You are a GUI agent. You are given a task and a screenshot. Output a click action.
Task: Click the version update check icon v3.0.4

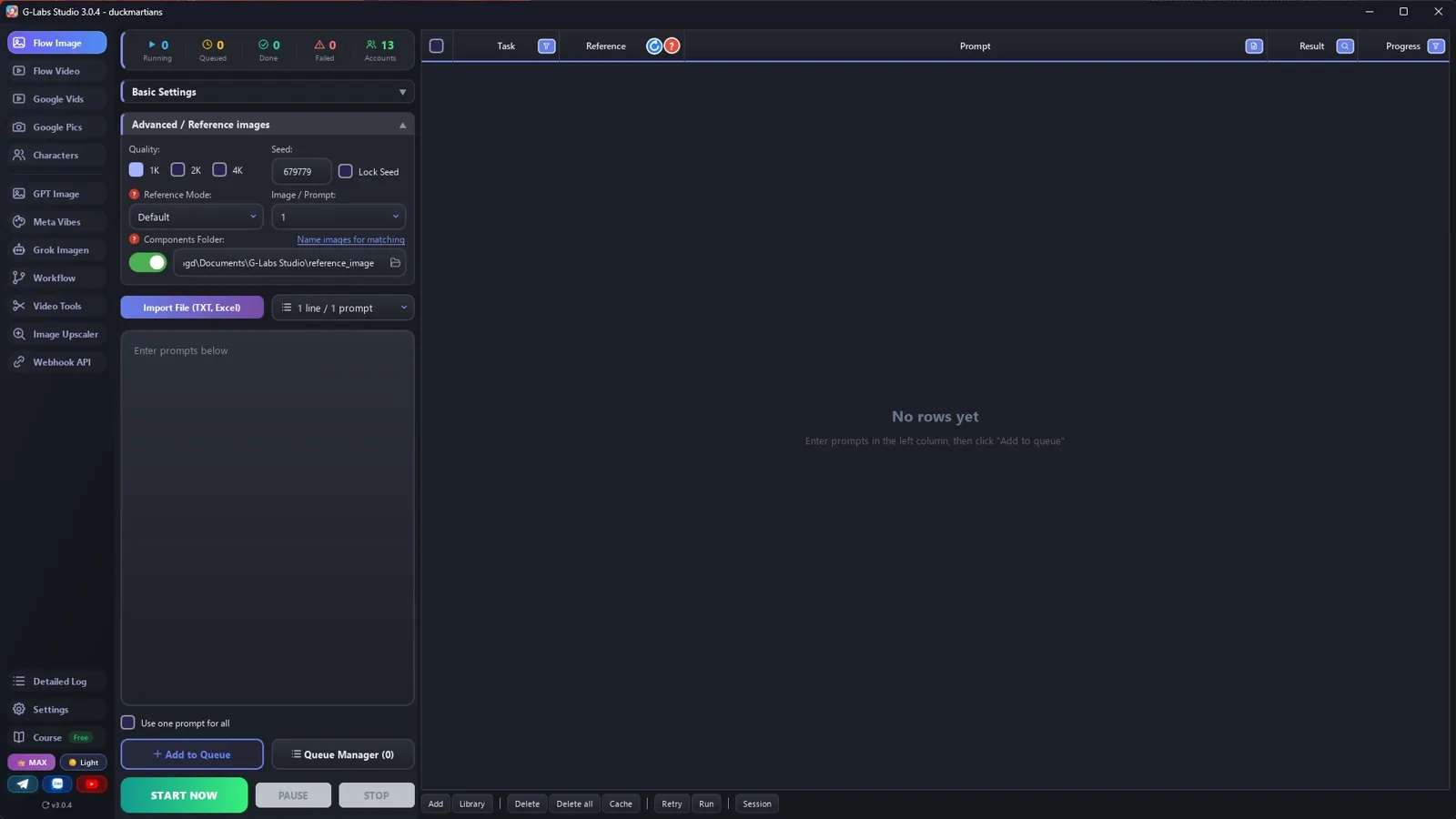click(x=56, y=804)
